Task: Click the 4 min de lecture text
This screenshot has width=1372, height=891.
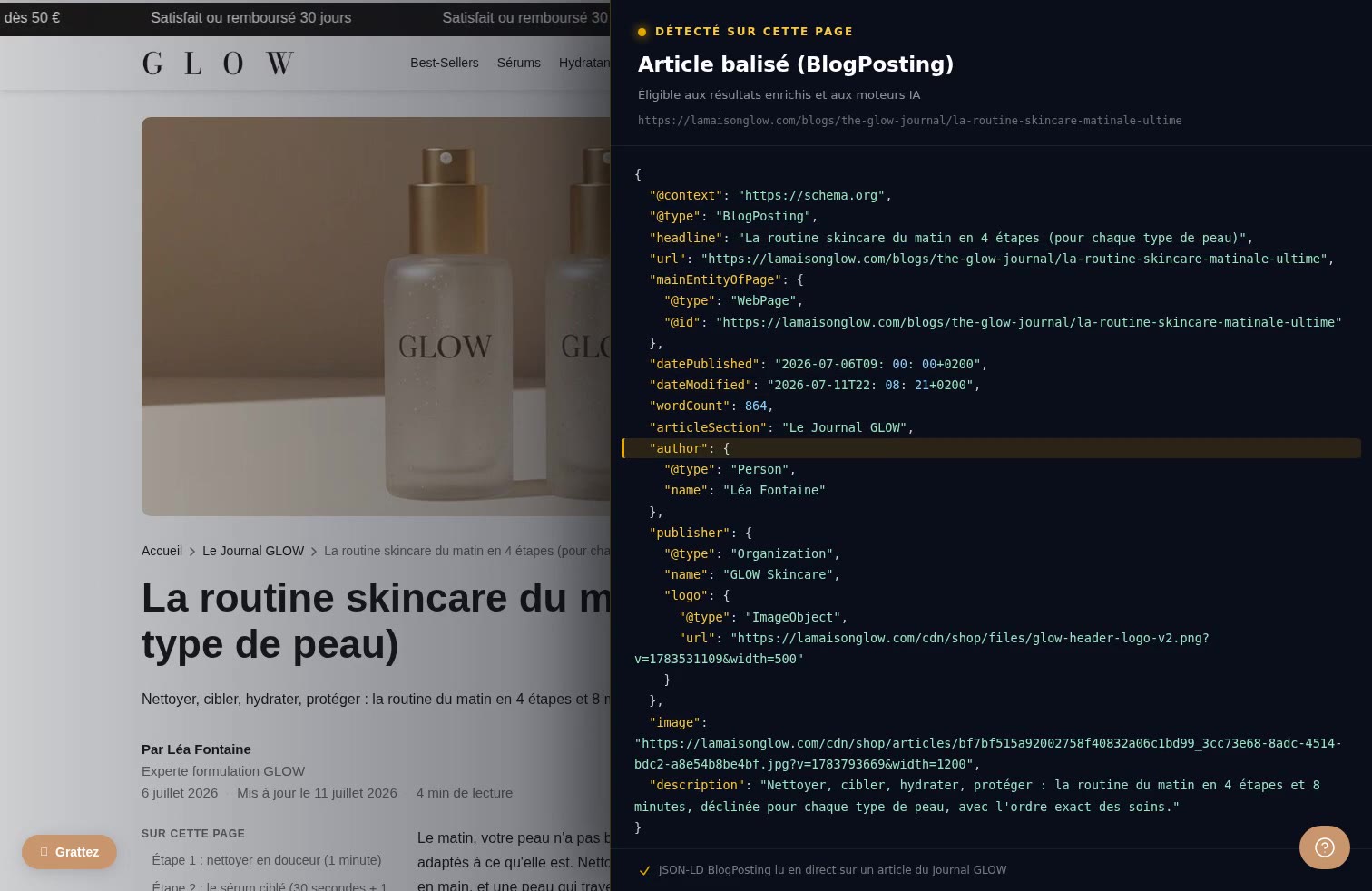Action: (x=465, y=793)
